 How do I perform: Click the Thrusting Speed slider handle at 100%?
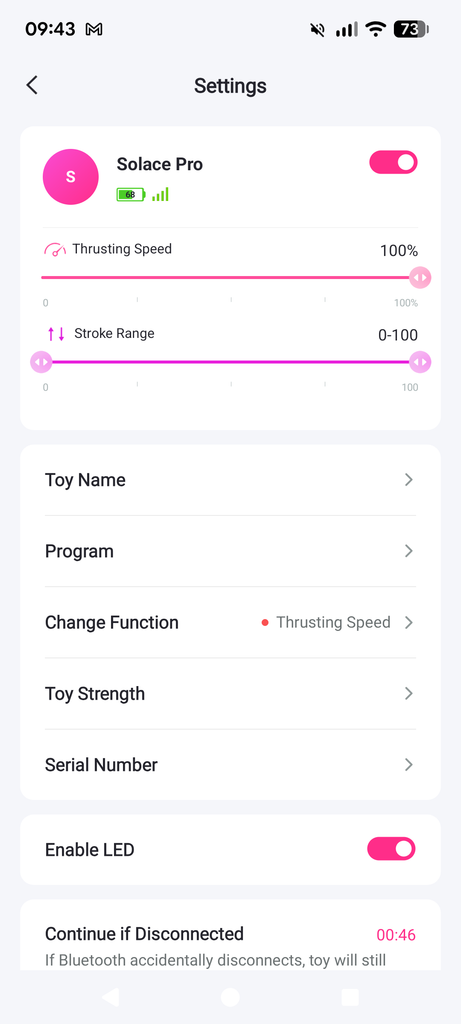pyautogui.click(x=421, y=278)
